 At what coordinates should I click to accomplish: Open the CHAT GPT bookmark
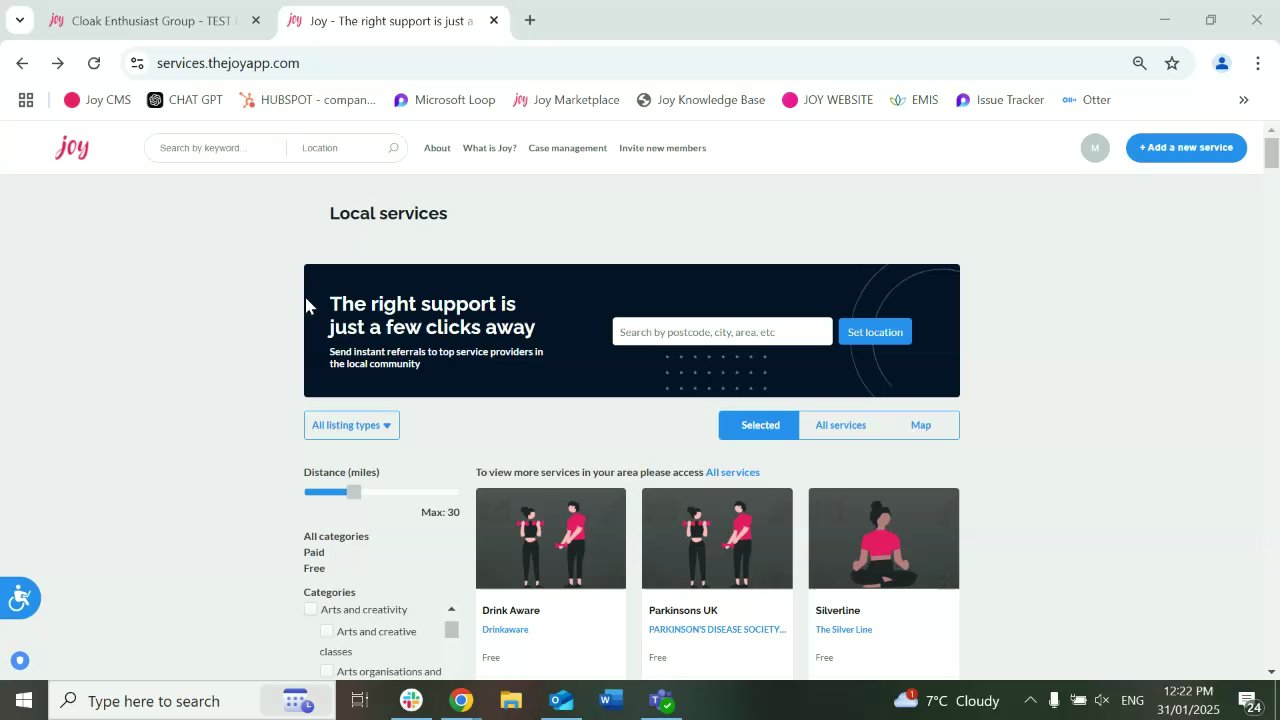tap(185, 100)
